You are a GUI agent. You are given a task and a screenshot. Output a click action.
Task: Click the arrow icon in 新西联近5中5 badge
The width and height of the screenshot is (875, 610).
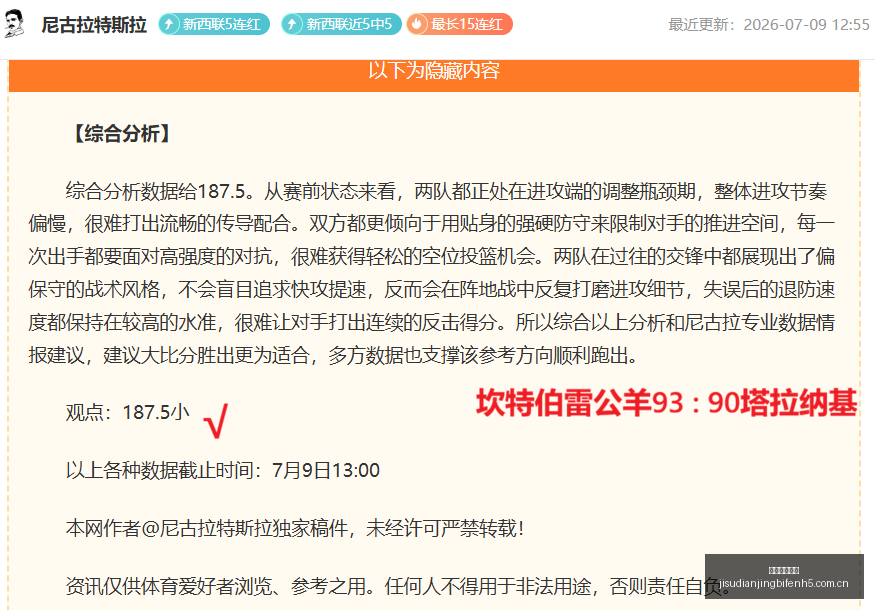coord(291,24)
